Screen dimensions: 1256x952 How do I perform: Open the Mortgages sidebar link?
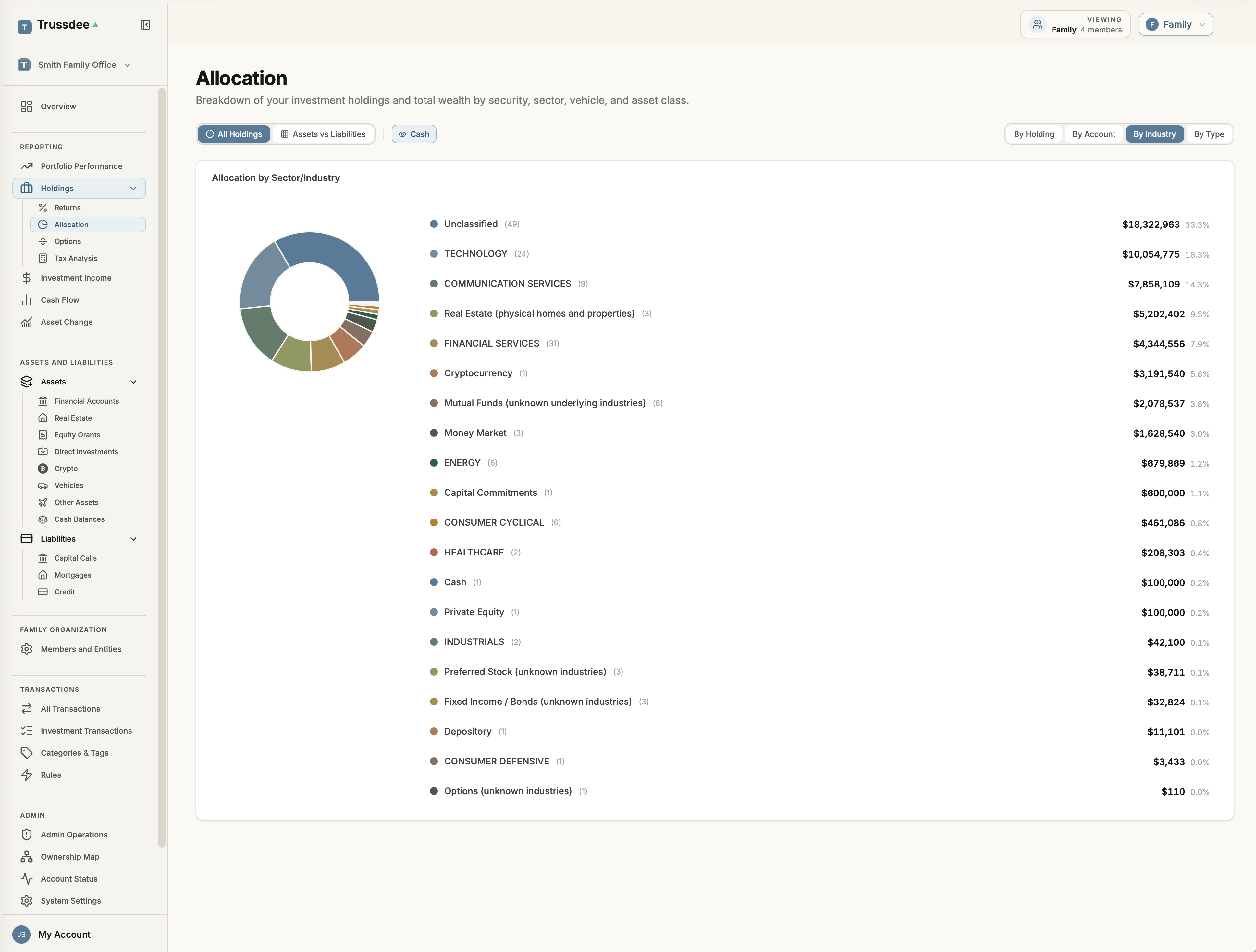coord(73,576)
